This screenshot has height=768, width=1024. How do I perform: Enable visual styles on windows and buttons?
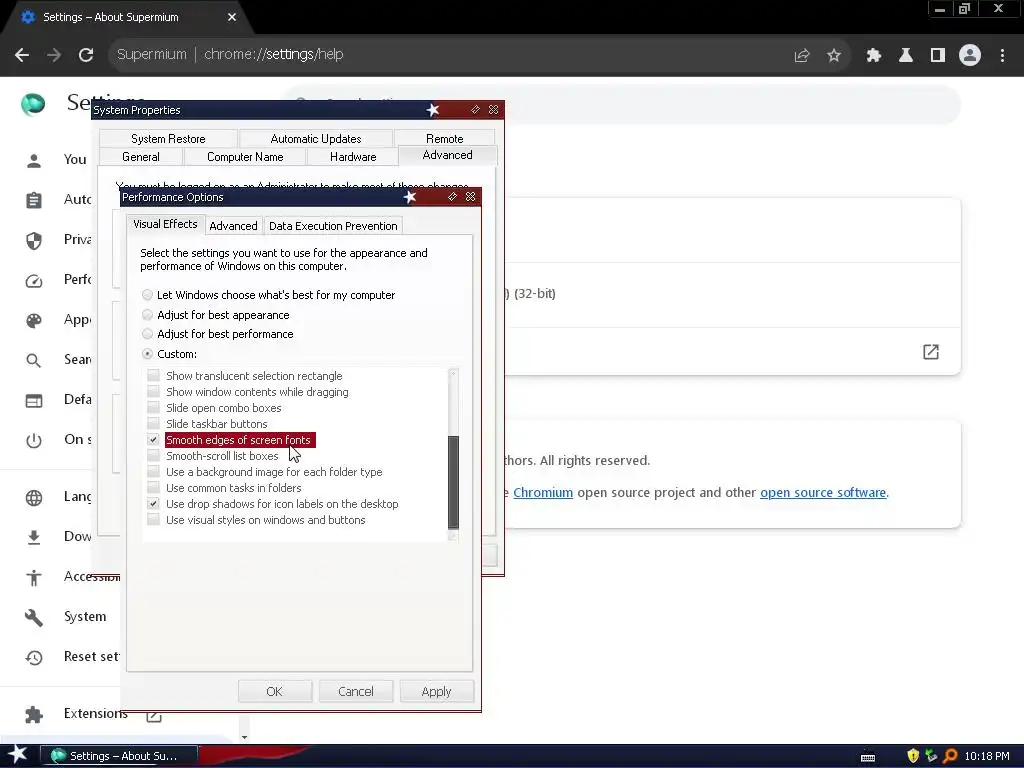pos(153,520)
